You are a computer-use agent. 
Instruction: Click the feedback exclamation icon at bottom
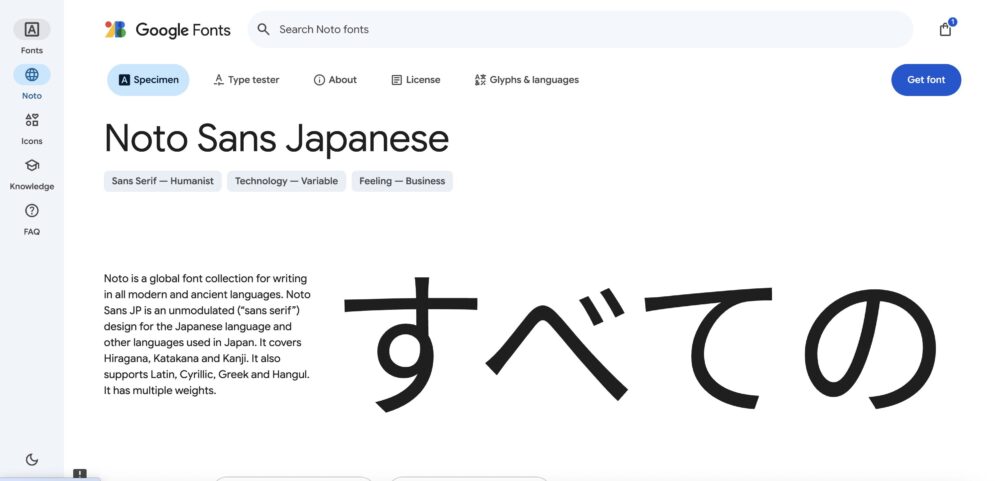pos(80,474)
